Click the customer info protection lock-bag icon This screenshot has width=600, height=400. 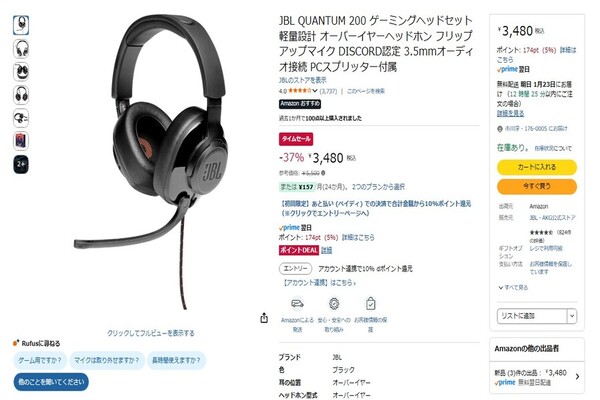tap(370, 304)
